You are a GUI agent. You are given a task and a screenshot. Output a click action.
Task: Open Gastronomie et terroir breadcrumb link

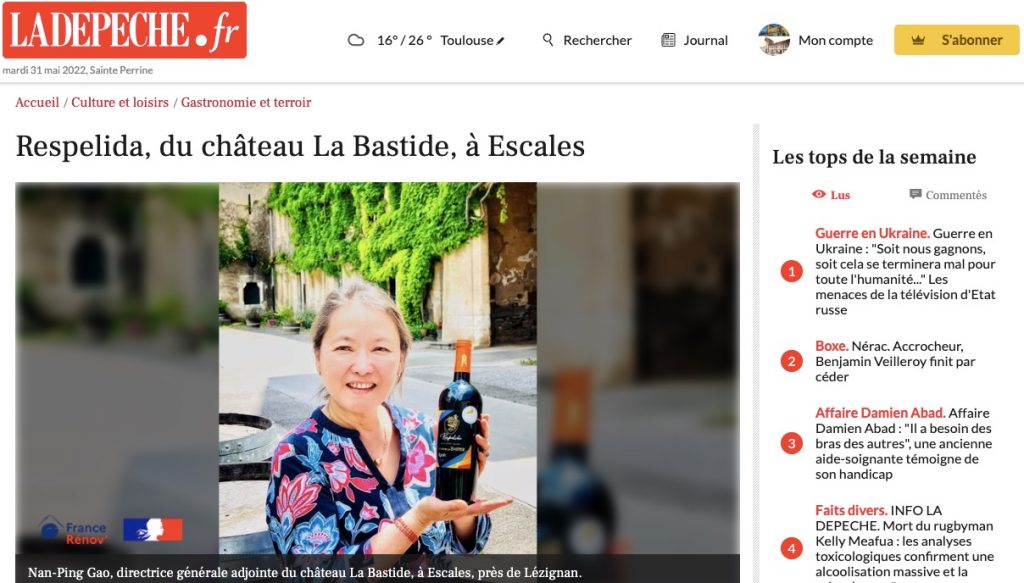246,102
